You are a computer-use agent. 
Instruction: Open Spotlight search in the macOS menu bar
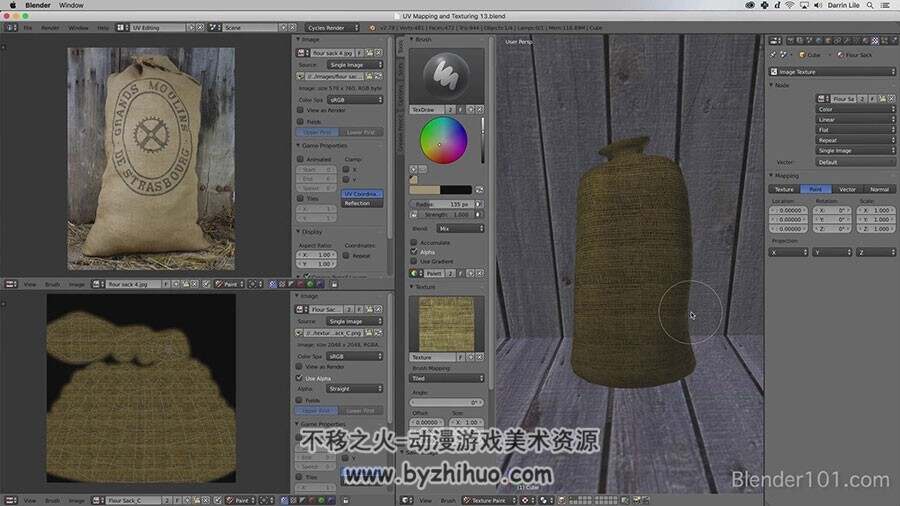(x=870, y=5)
